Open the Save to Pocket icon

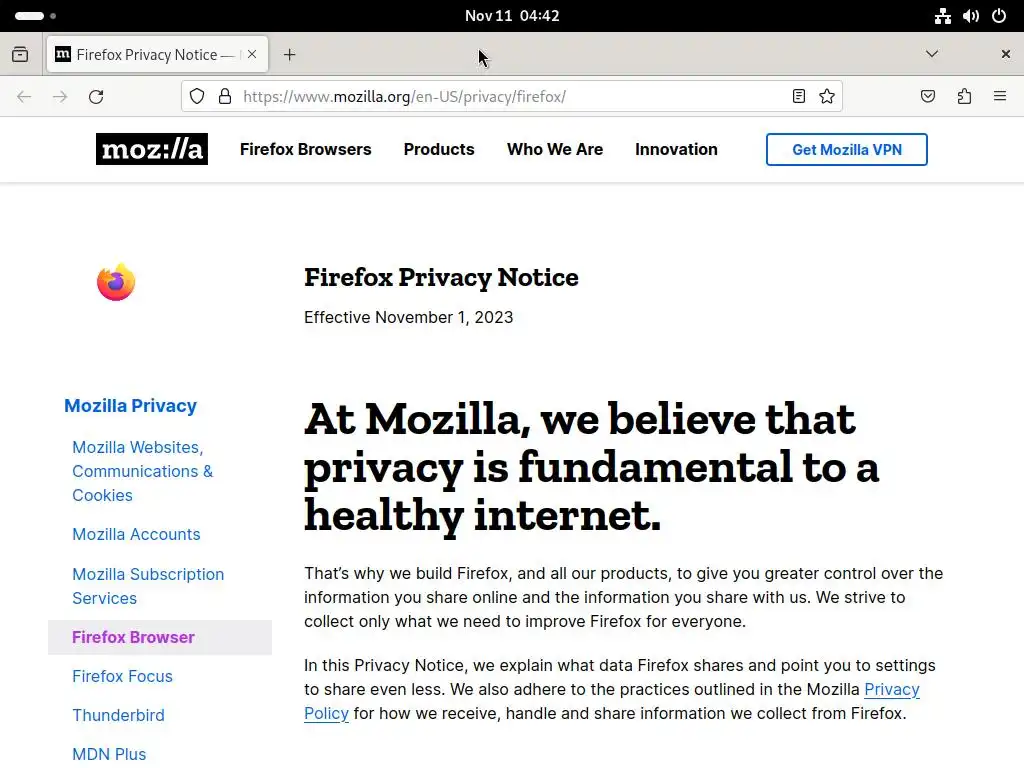tap(927, 97)
